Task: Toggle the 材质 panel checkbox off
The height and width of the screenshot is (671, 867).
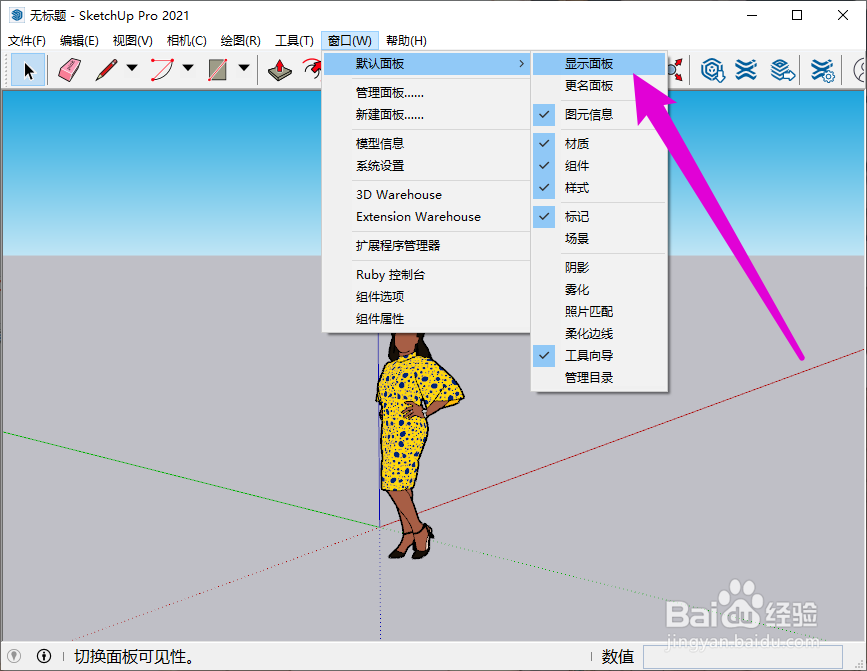Action: coord(543,142)
